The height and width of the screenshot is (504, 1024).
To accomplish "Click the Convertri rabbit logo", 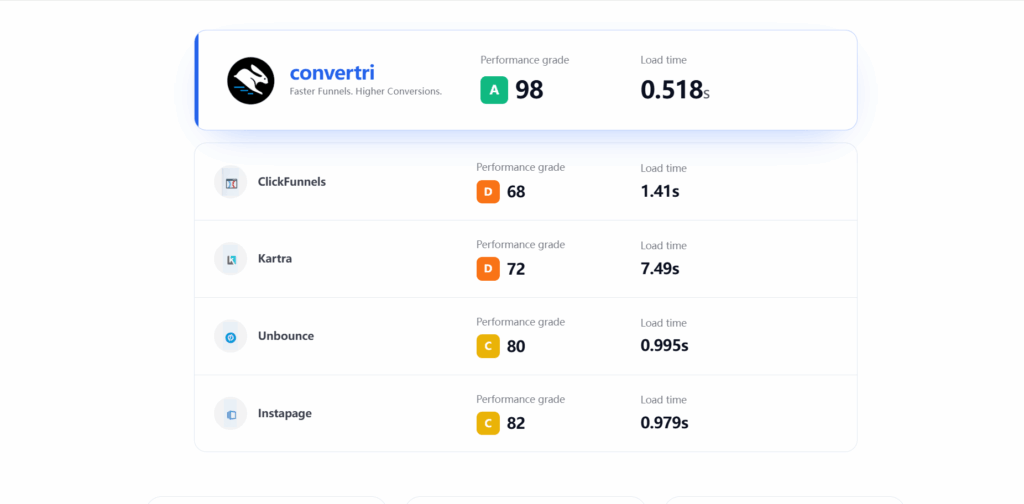I will tap(251, 80).
